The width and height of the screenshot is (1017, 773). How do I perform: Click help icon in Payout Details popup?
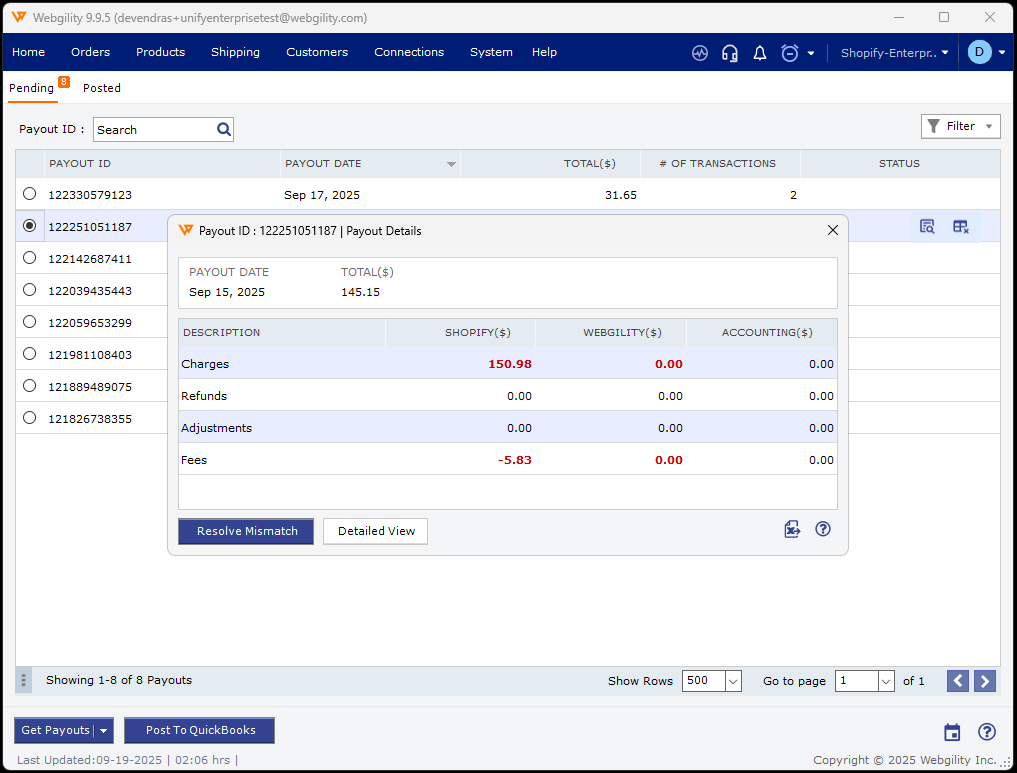[x=823, y=530]
